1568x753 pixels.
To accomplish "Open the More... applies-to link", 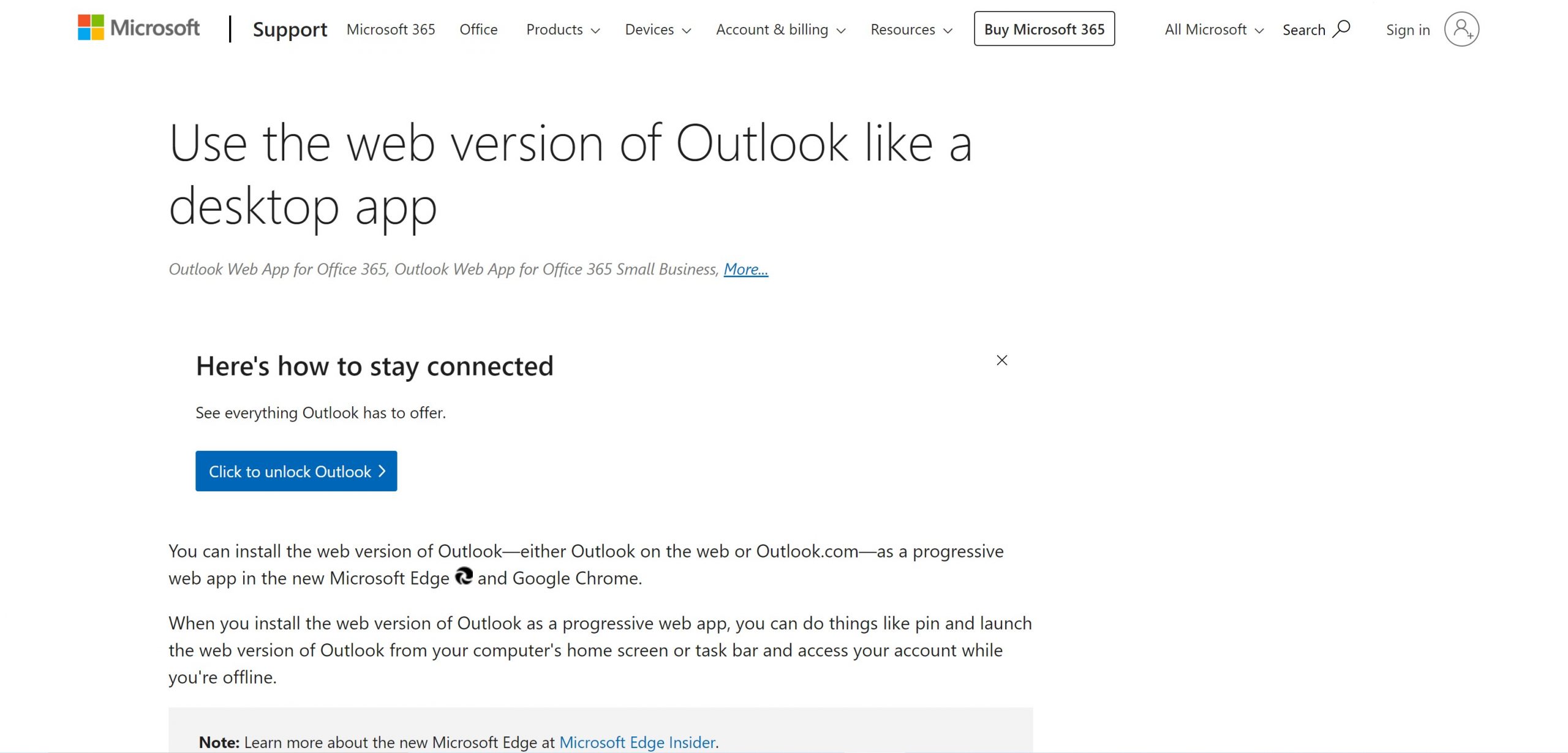I will (x=745, y=269).
